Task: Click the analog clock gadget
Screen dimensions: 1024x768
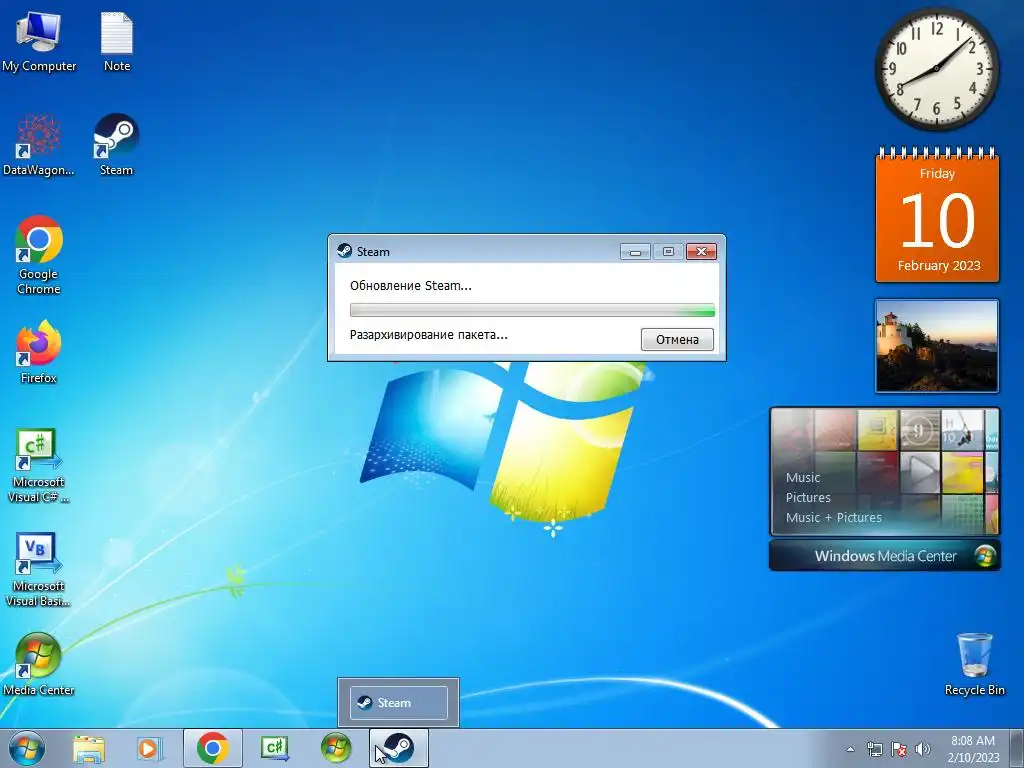Action: 936,68
